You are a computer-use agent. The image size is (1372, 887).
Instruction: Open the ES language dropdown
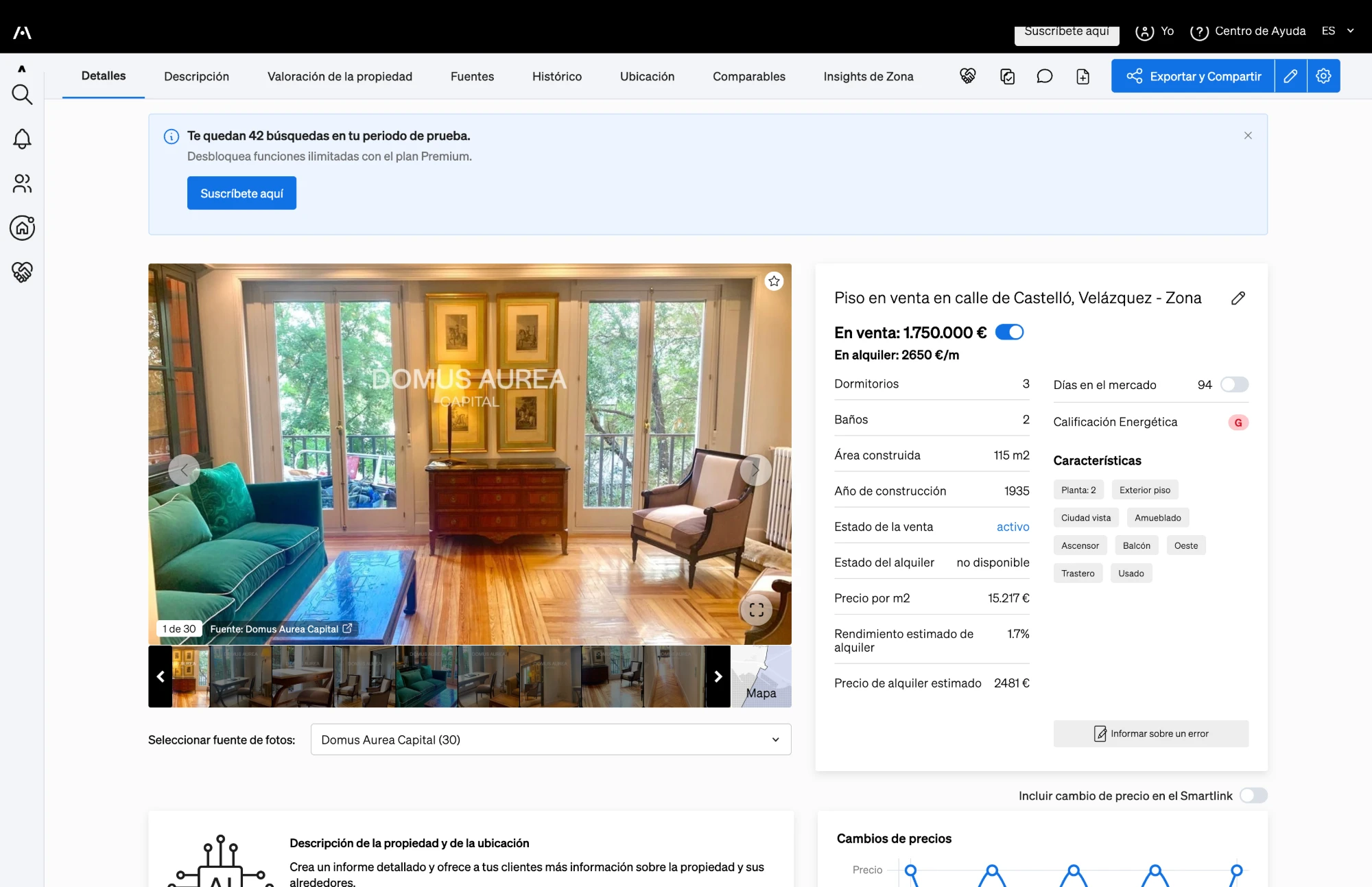[x=1338, y=31]
